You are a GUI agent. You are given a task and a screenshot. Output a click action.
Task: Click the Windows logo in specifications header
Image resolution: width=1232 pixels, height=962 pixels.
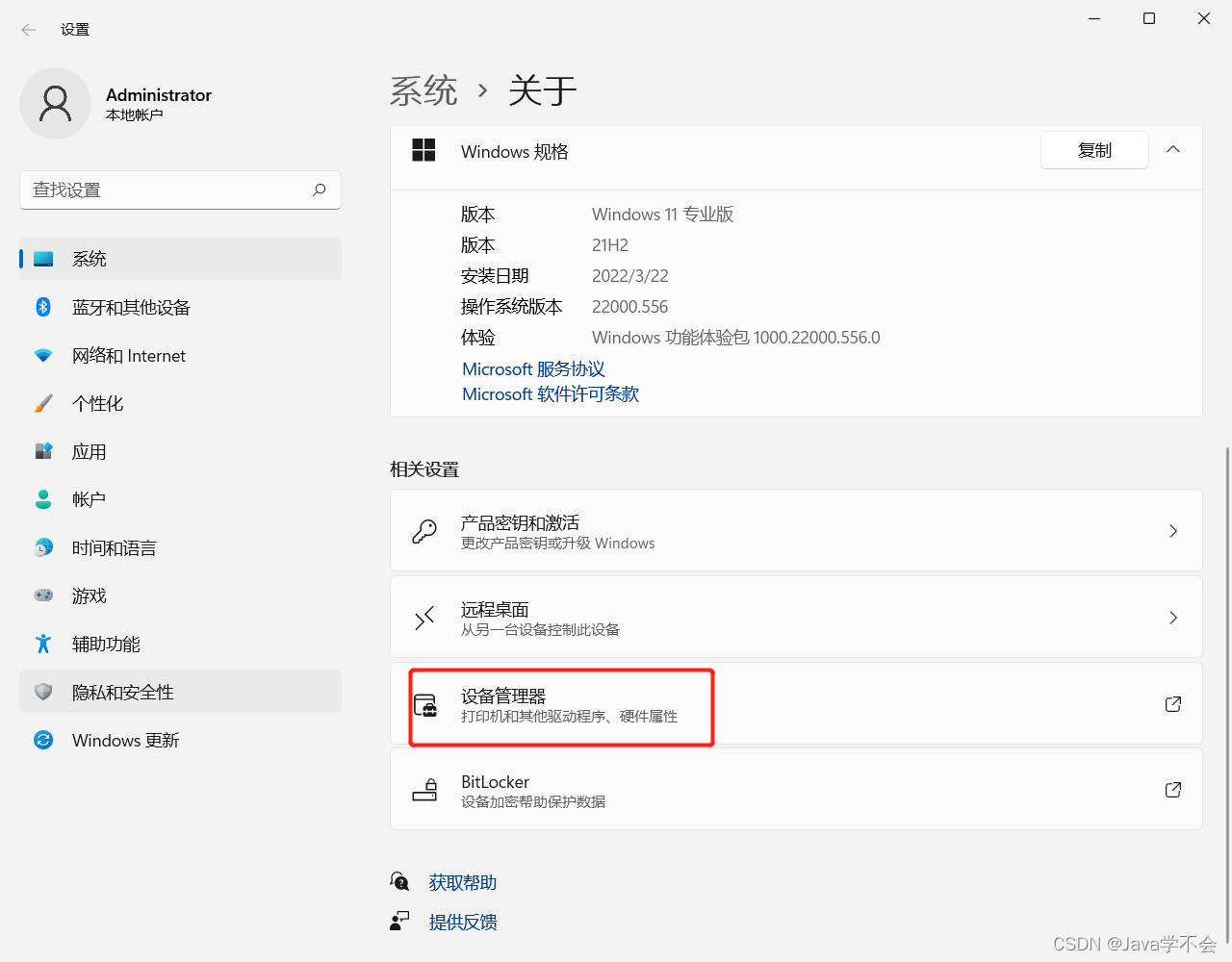[x=423, y=150]
